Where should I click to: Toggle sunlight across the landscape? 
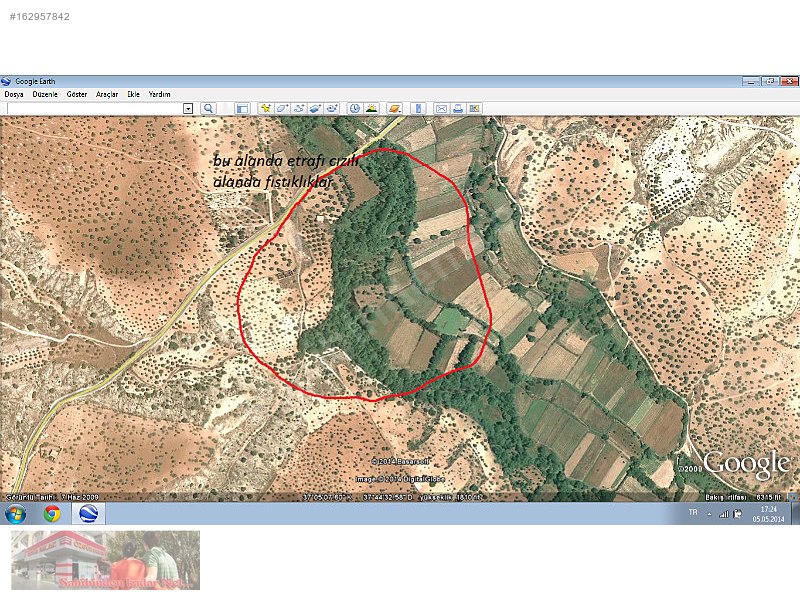pyautogui.click(x=371, y=108)
